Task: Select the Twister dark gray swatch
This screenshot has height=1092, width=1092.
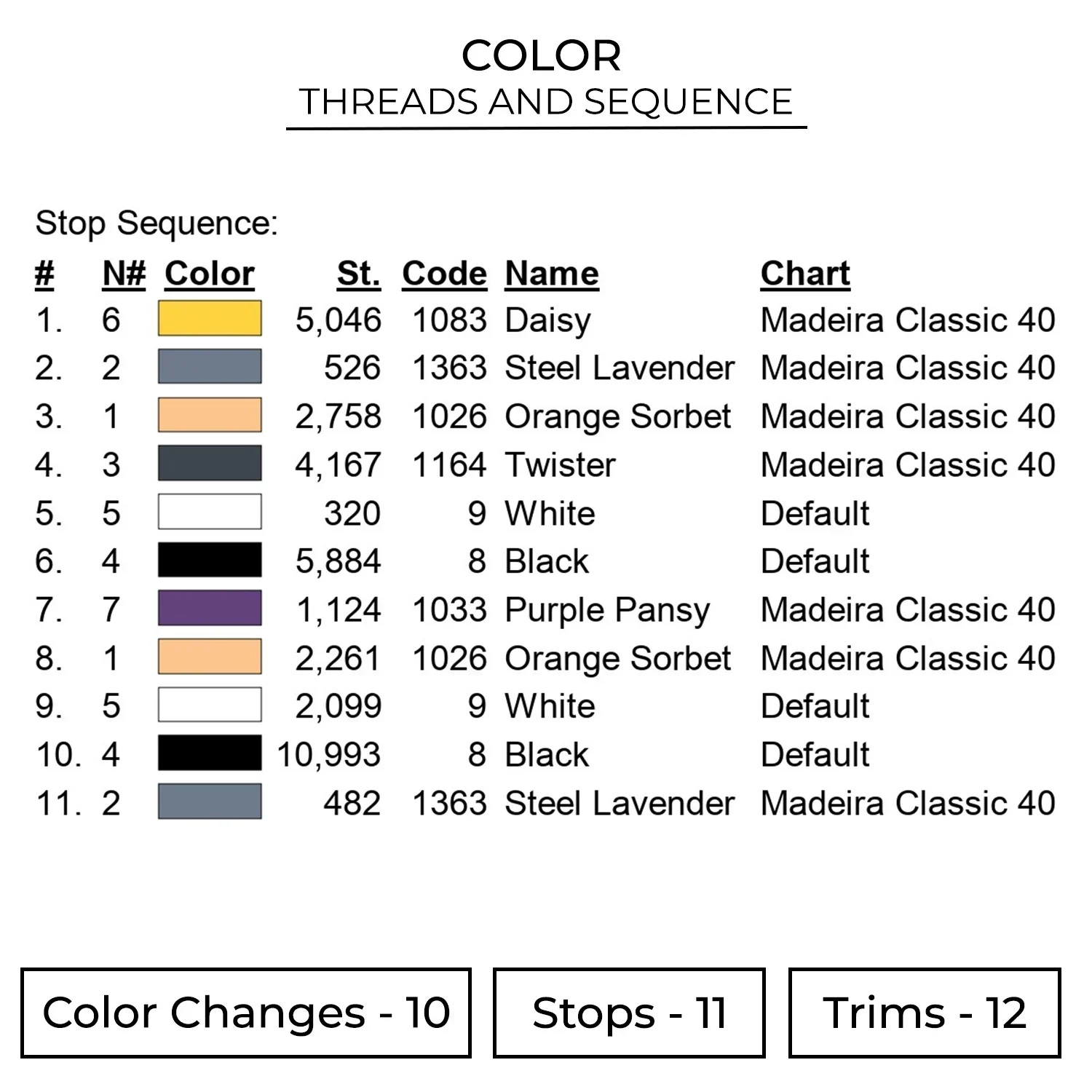Action: (210, 464)
